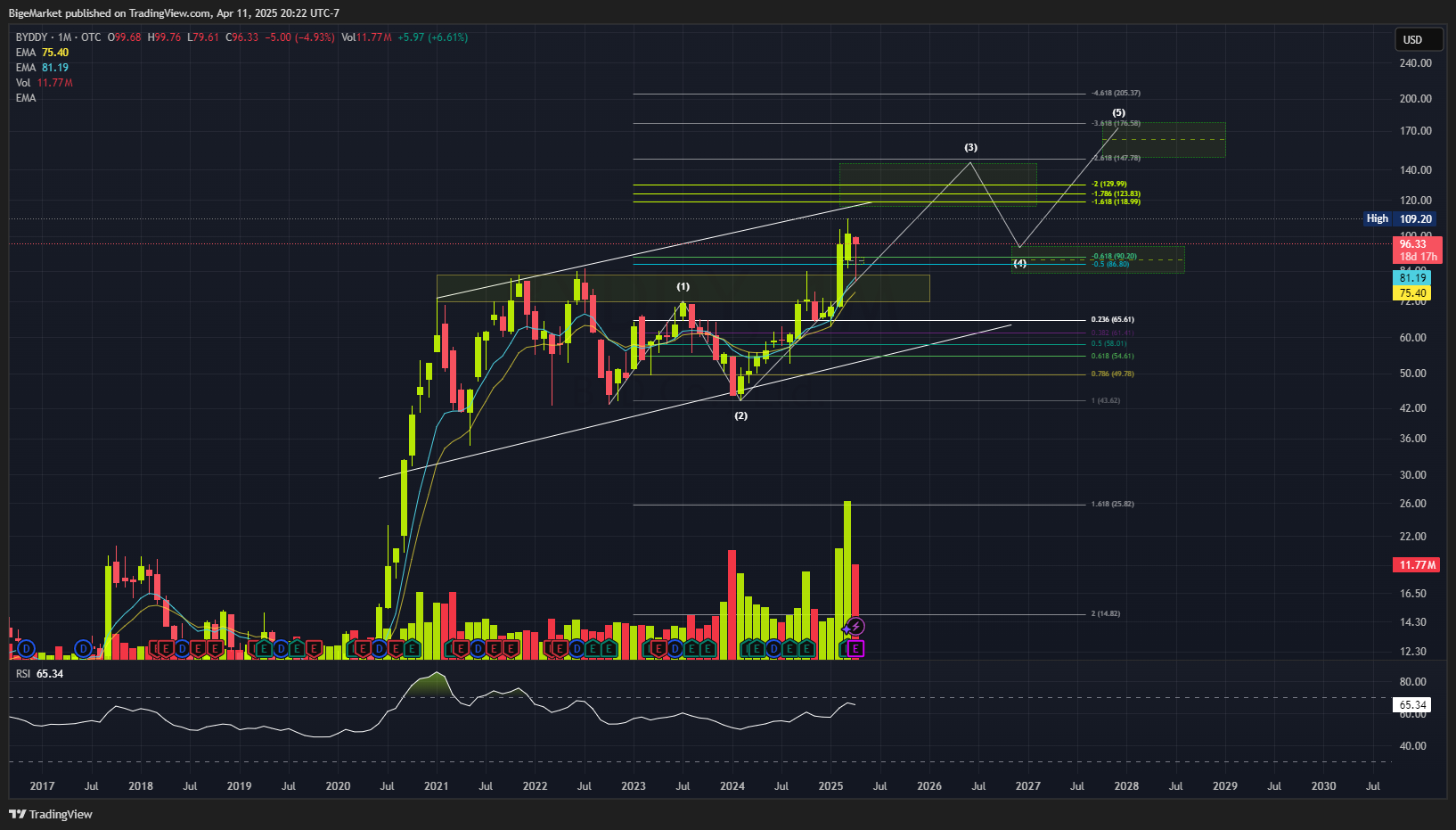The height and width of the screenshot is (830, 1456).
Task: Click the yellow 75.40 EMA price tag
Action: [1412, 293]
